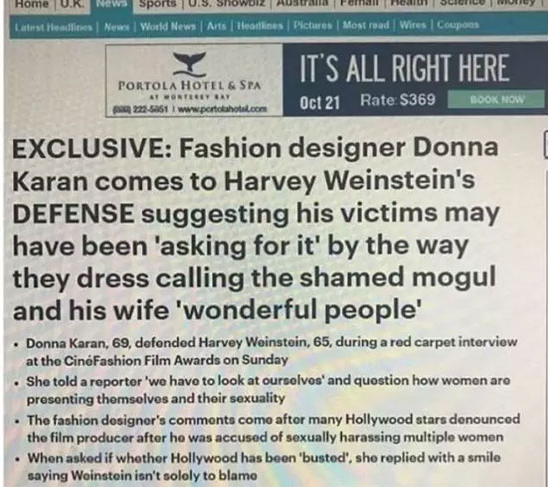Open the Pictures submenu link
The image size is (548, 487).
(312, 25)
